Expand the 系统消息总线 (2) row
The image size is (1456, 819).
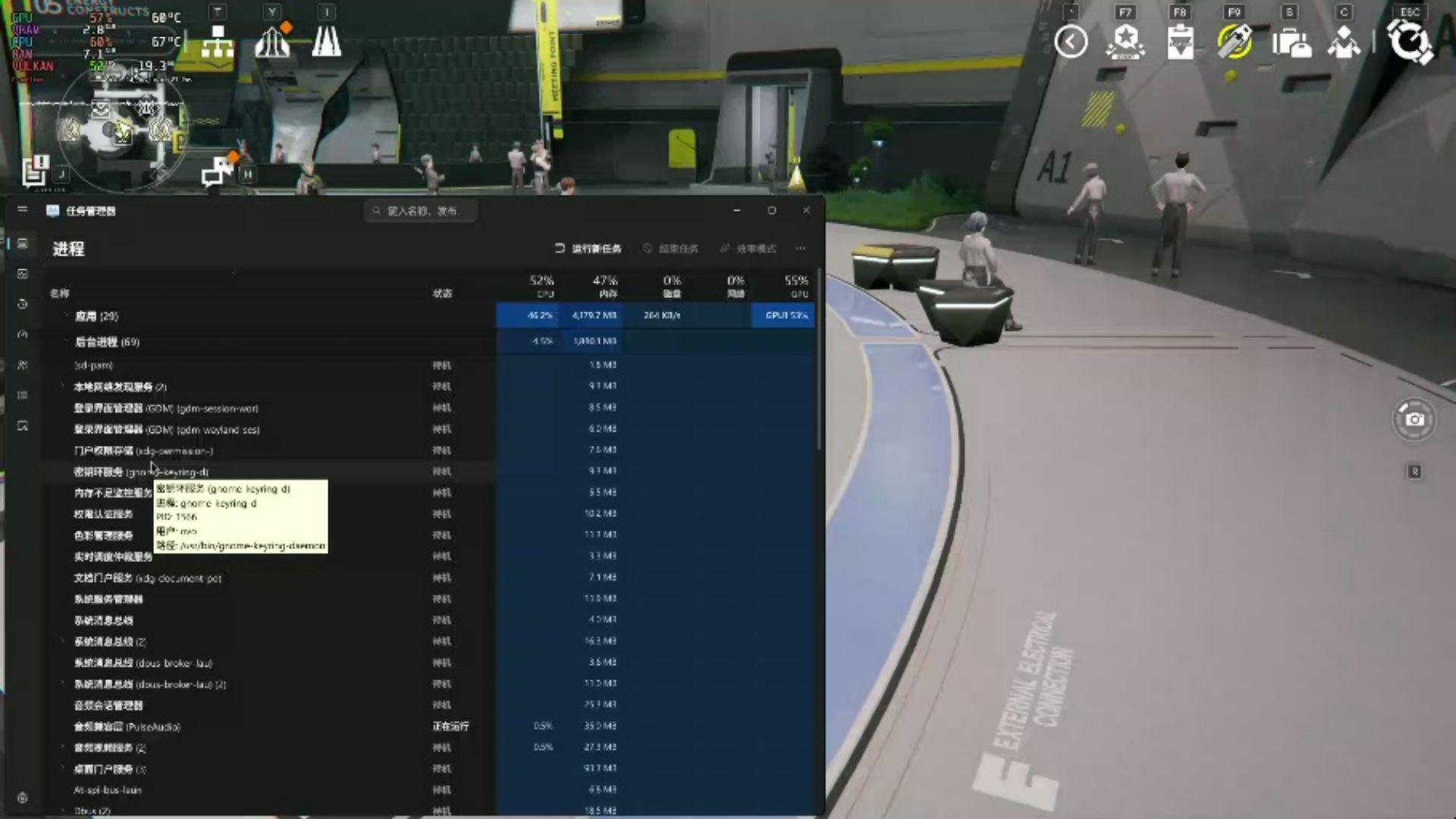63,642
